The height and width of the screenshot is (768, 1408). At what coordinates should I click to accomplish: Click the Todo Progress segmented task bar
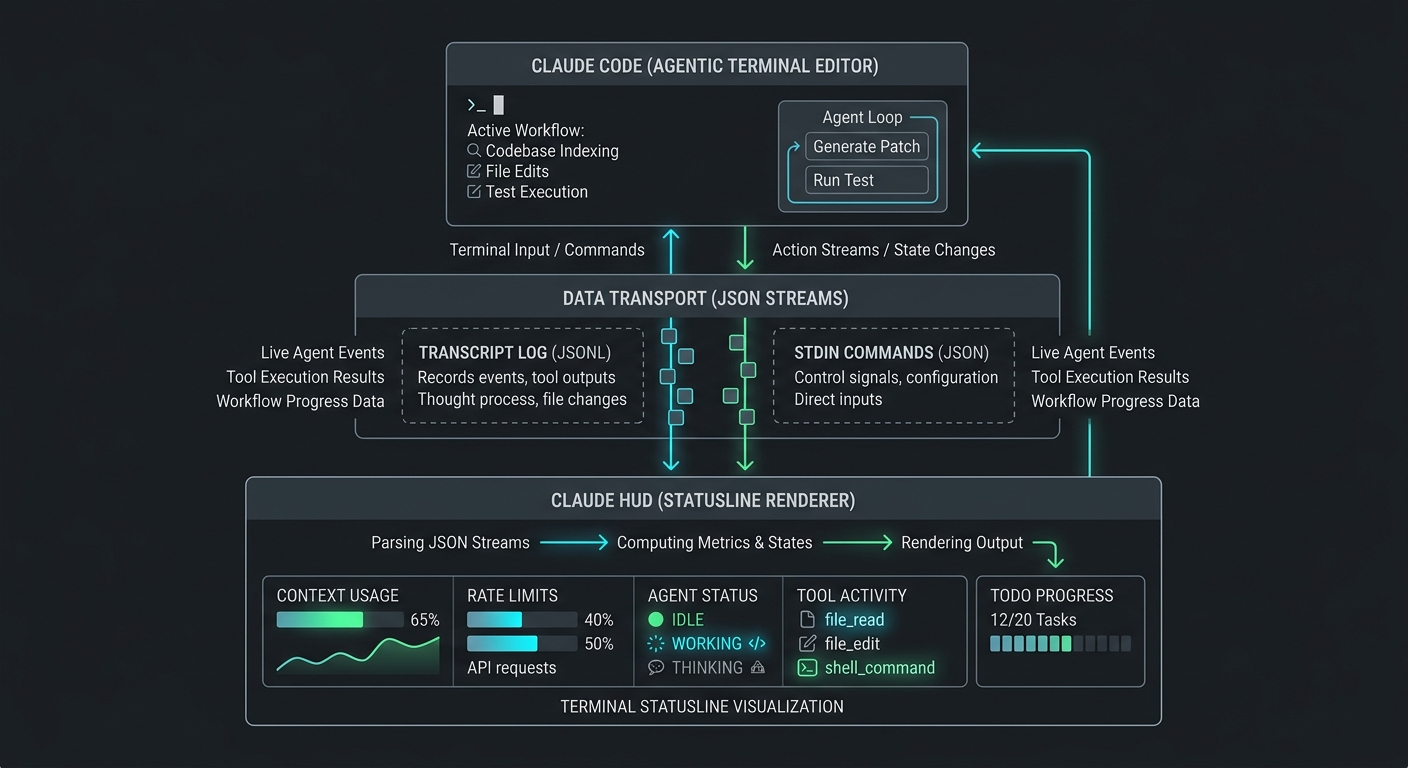click(1060, 644)
